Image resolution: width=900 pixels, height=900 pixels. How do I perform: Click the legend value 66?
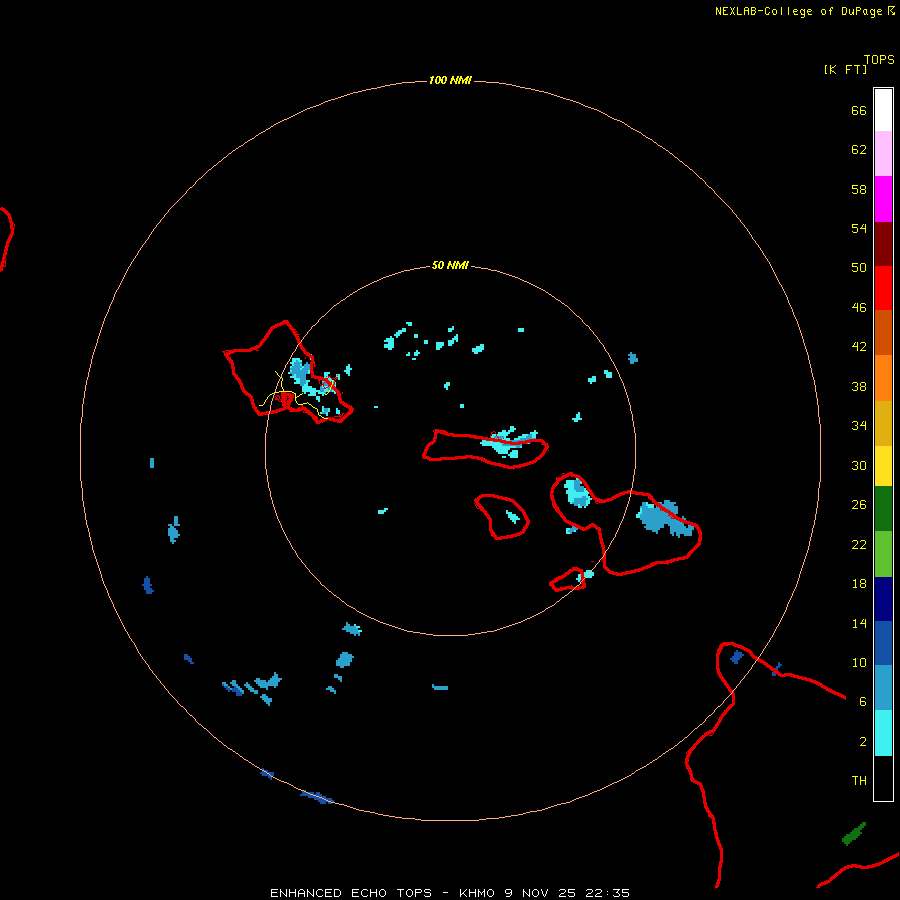pyautogui.click(x=859, y=110)
